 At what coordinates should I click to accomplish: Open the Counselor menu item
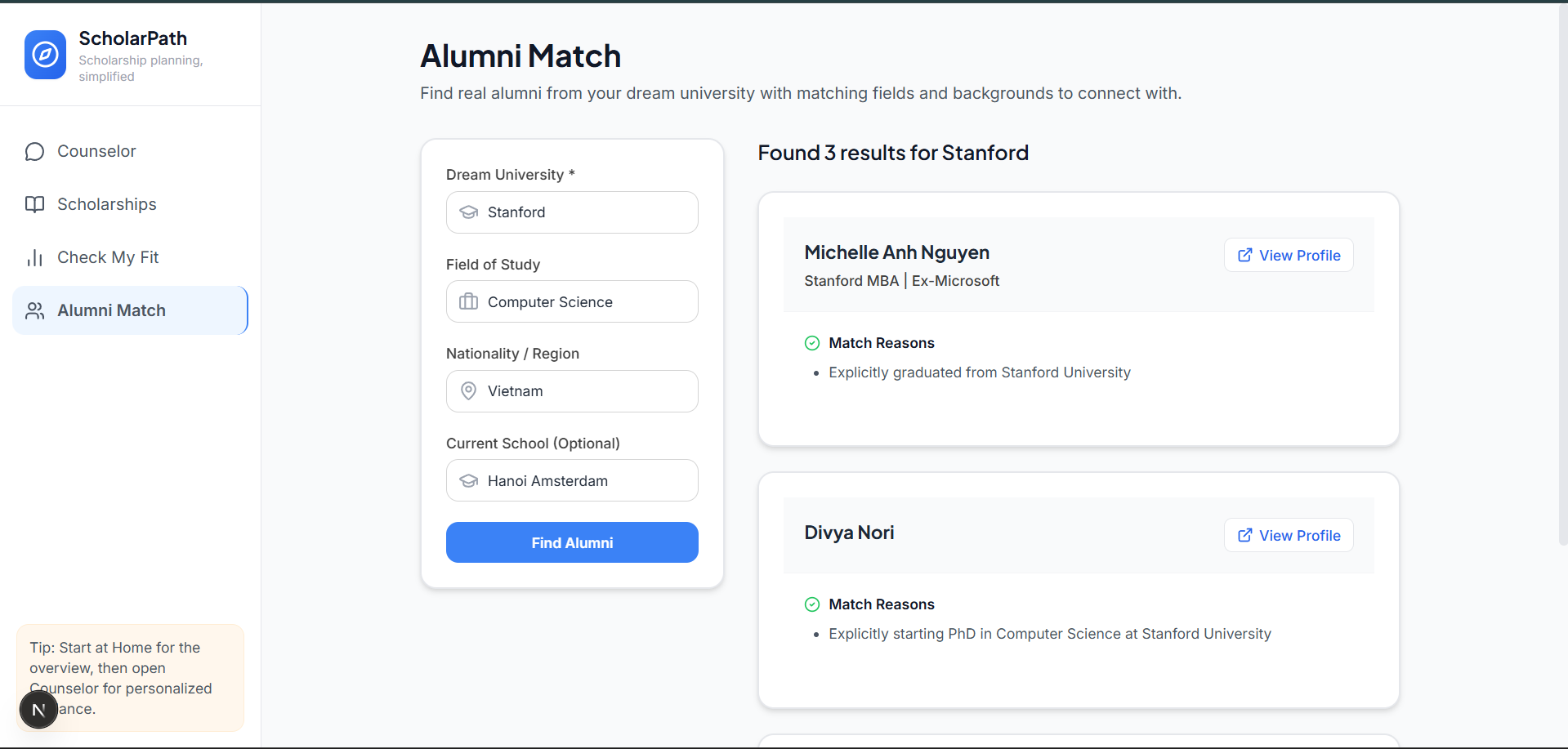click(x=96, y=152)
